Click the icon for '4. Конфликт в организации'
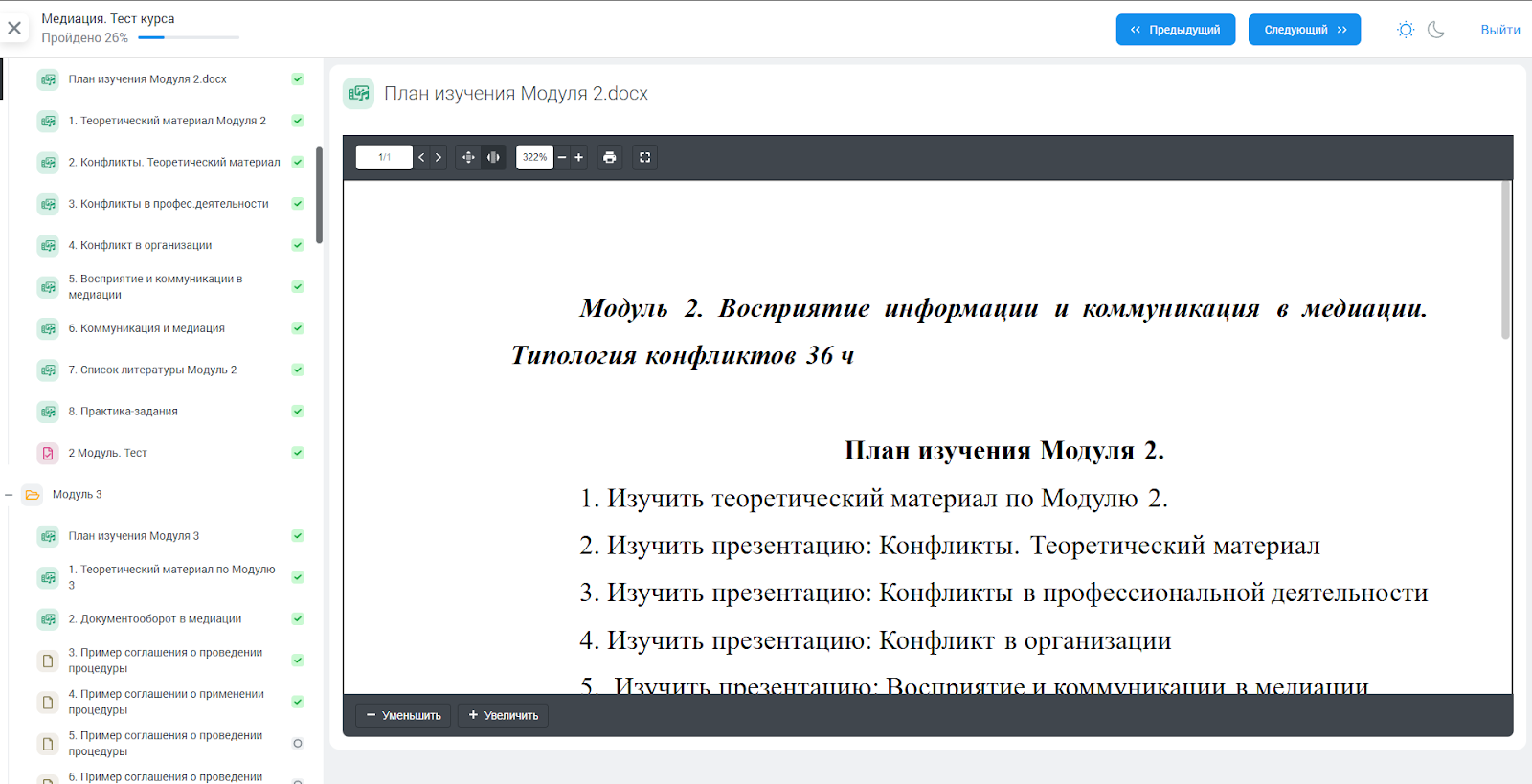The width and height of the screenshot is (1532, 784). point(48,245)
